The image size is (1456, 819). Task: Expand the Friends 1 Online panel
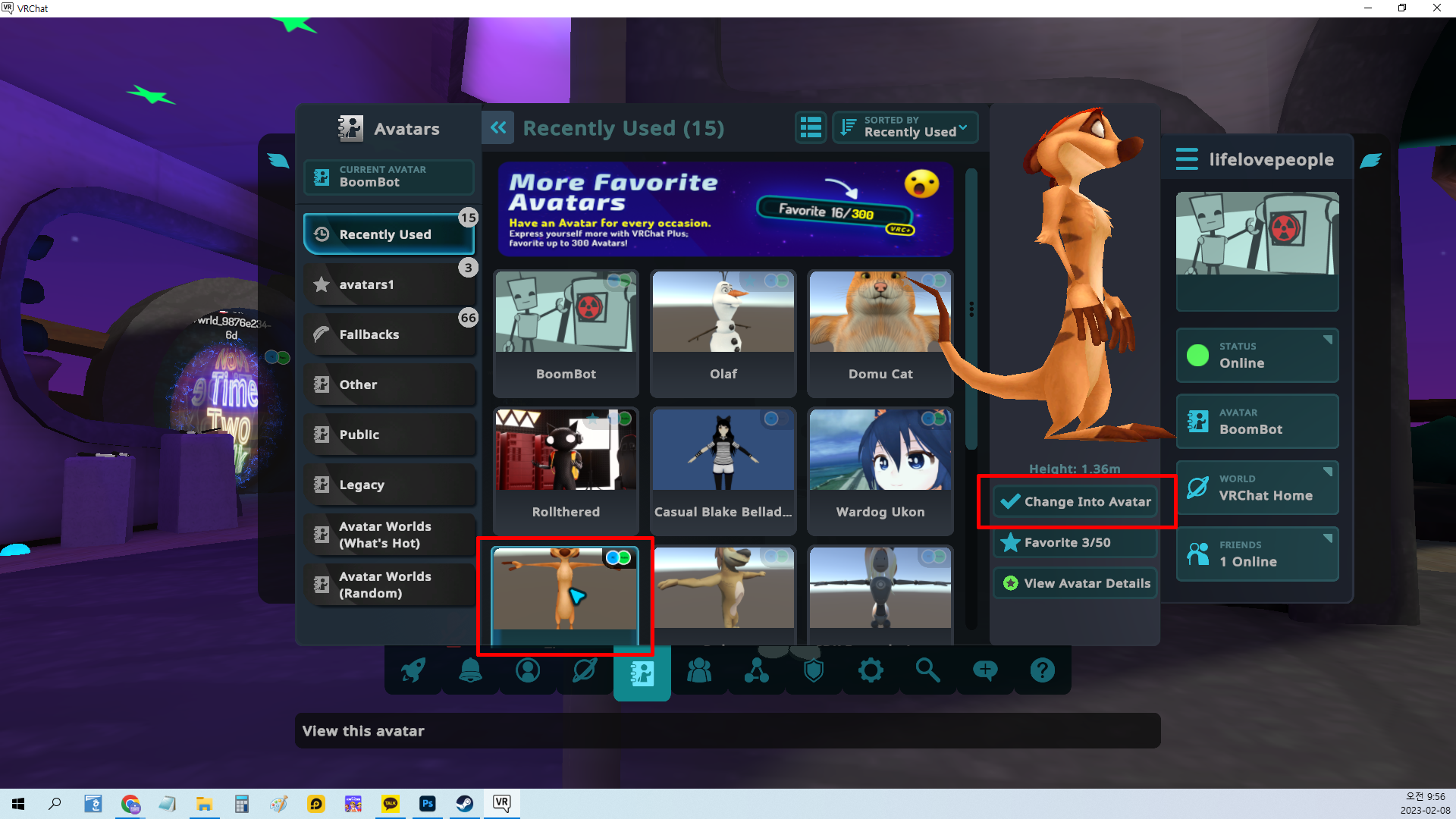click(x=1257, y=554)
